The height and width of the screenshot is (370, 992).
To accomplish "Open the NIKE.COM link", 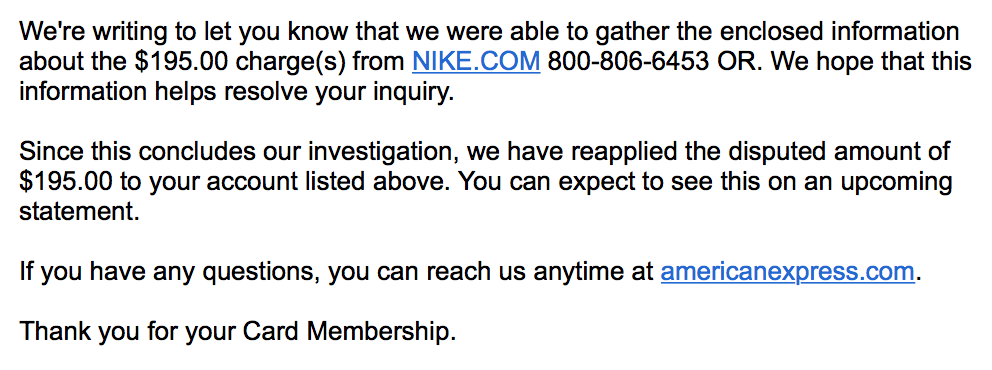I will (x=476, y=62).
